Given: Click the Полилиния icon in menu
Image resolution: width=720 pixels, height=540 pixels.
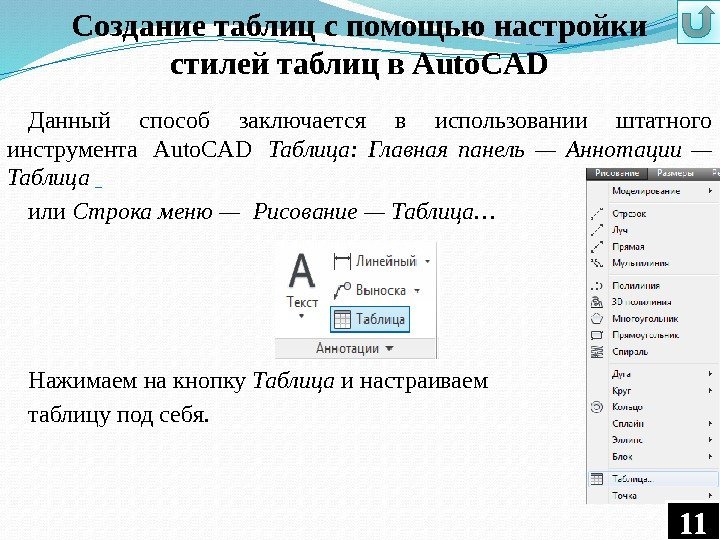Looking at the screenshot, I should [x=596, y=286].
